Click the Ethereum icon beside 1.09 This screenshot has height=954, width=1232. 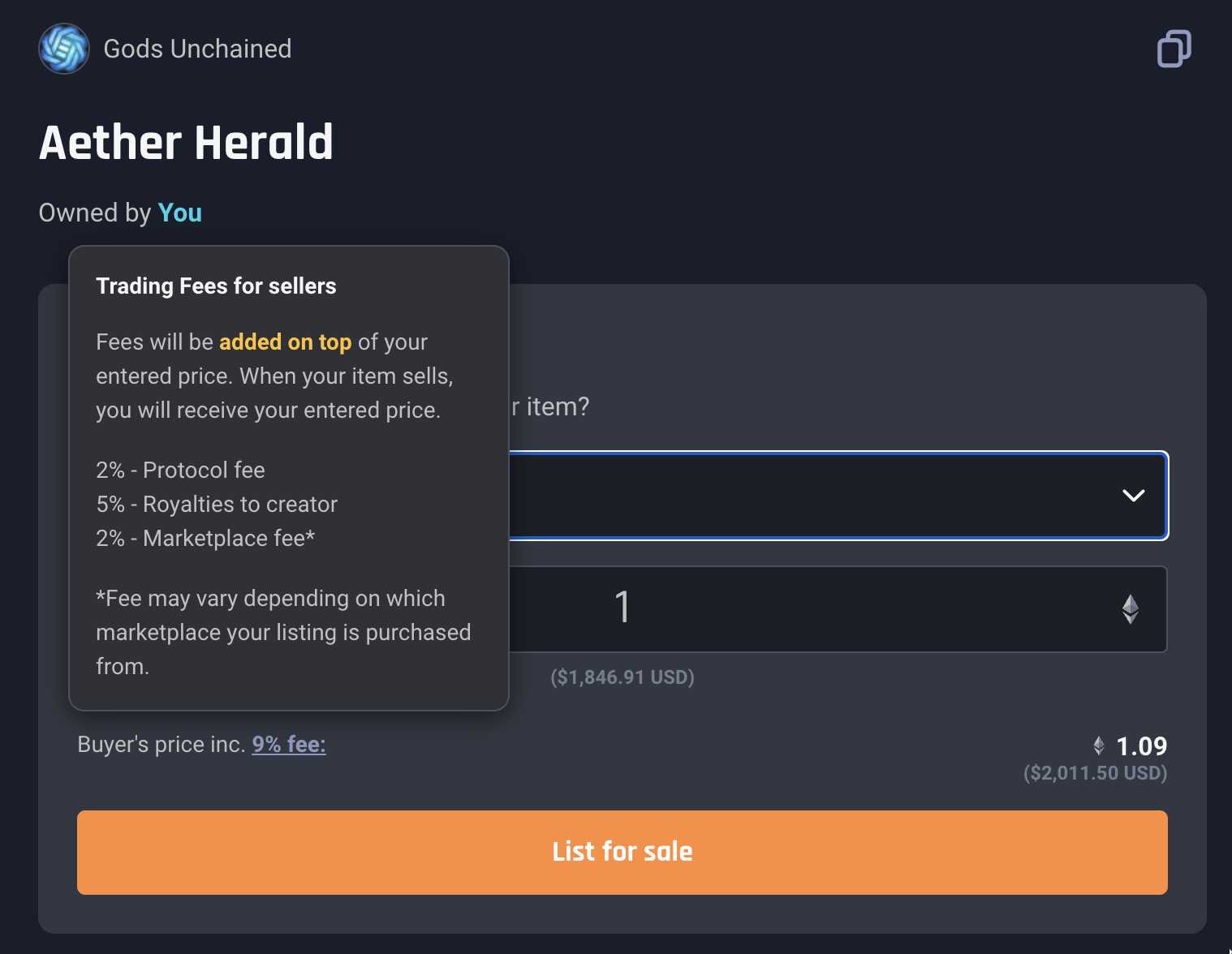point(1099,746)
